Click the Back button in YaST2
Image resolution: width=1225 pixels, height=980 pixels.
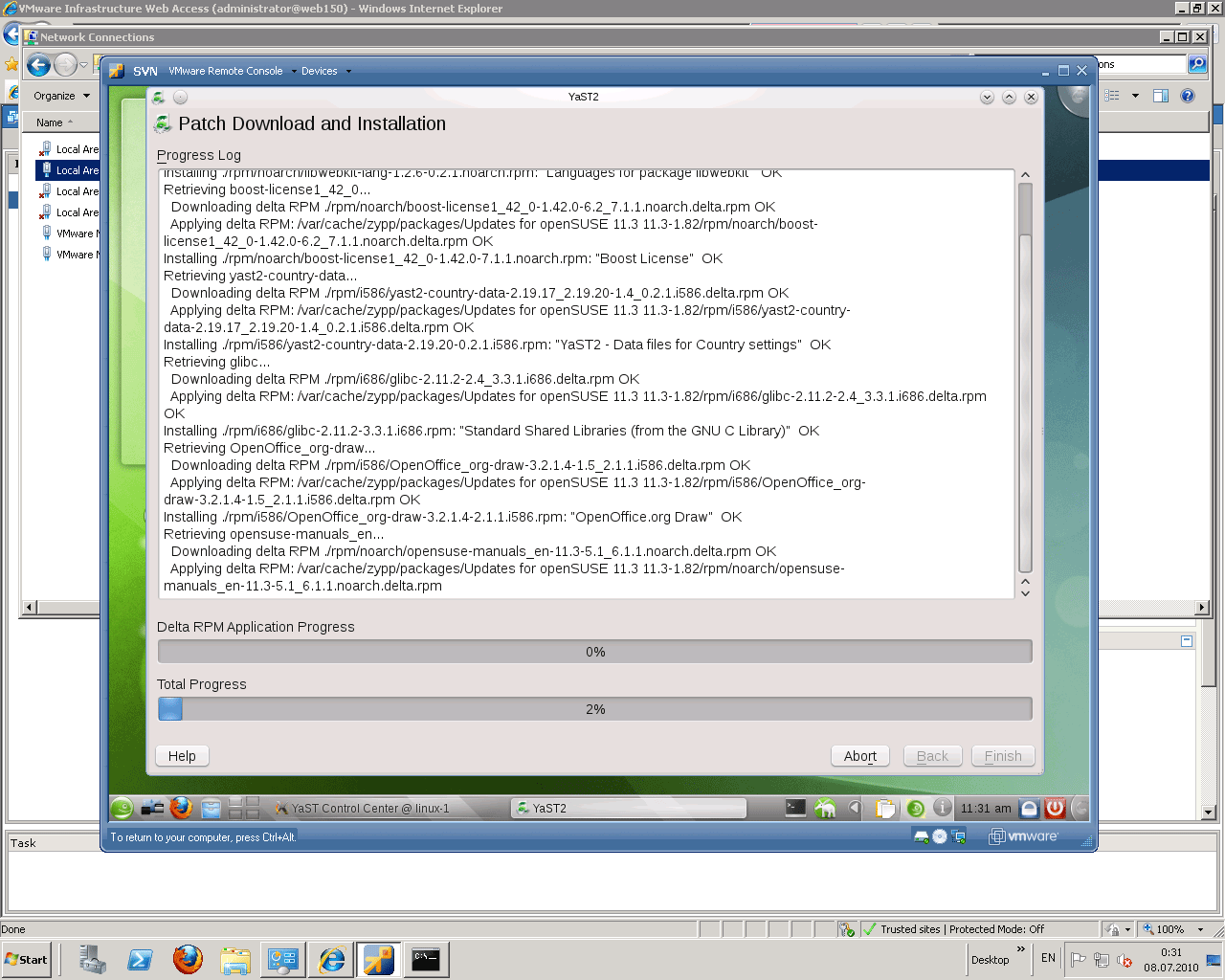coord(932,756)
